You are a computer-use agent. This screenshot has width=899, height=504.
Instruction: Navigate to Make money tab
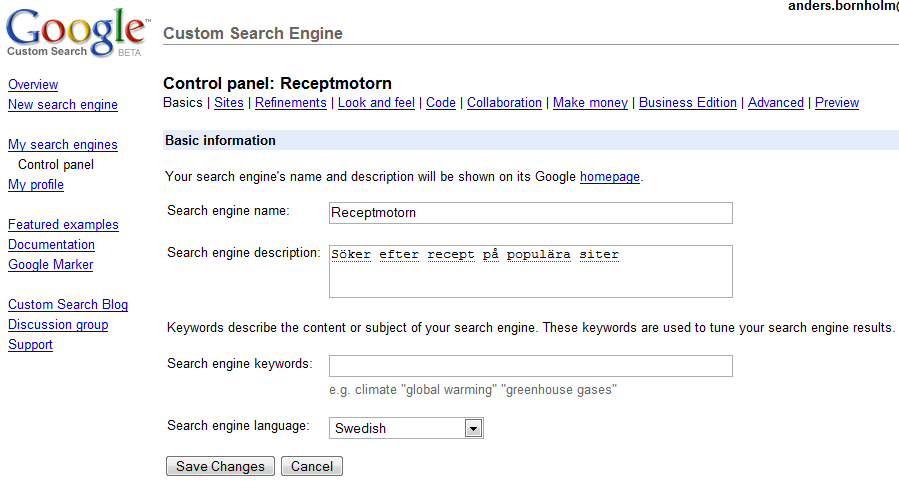tap(590, 102)
